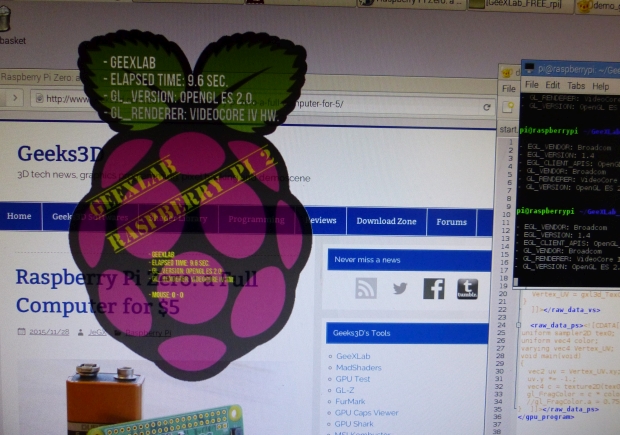The width and height of the screenshot is (620, 435).
Task: Open the Help menu in the terminal
Action: pyautogui.click(x=600, y=86)
